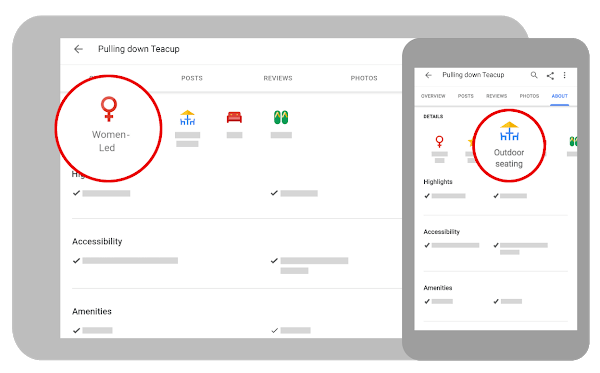Click the Outdoor seating icon on phone
The height and width of the screenshot is (373, 600).
click(509, 131)
